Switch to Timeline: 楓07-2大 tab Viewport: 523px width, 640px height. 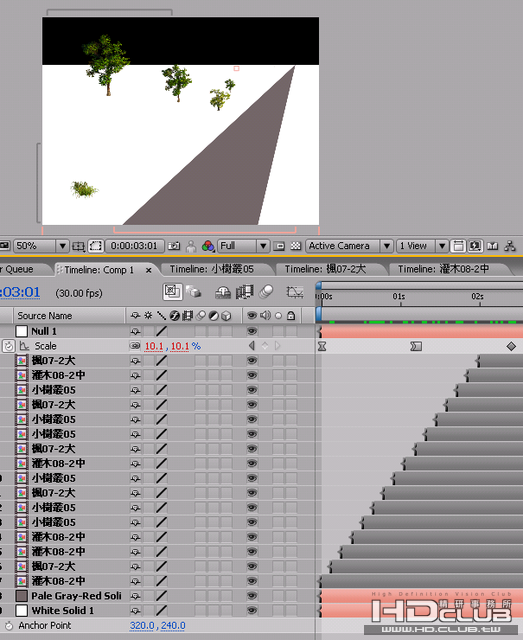point(325,269)
